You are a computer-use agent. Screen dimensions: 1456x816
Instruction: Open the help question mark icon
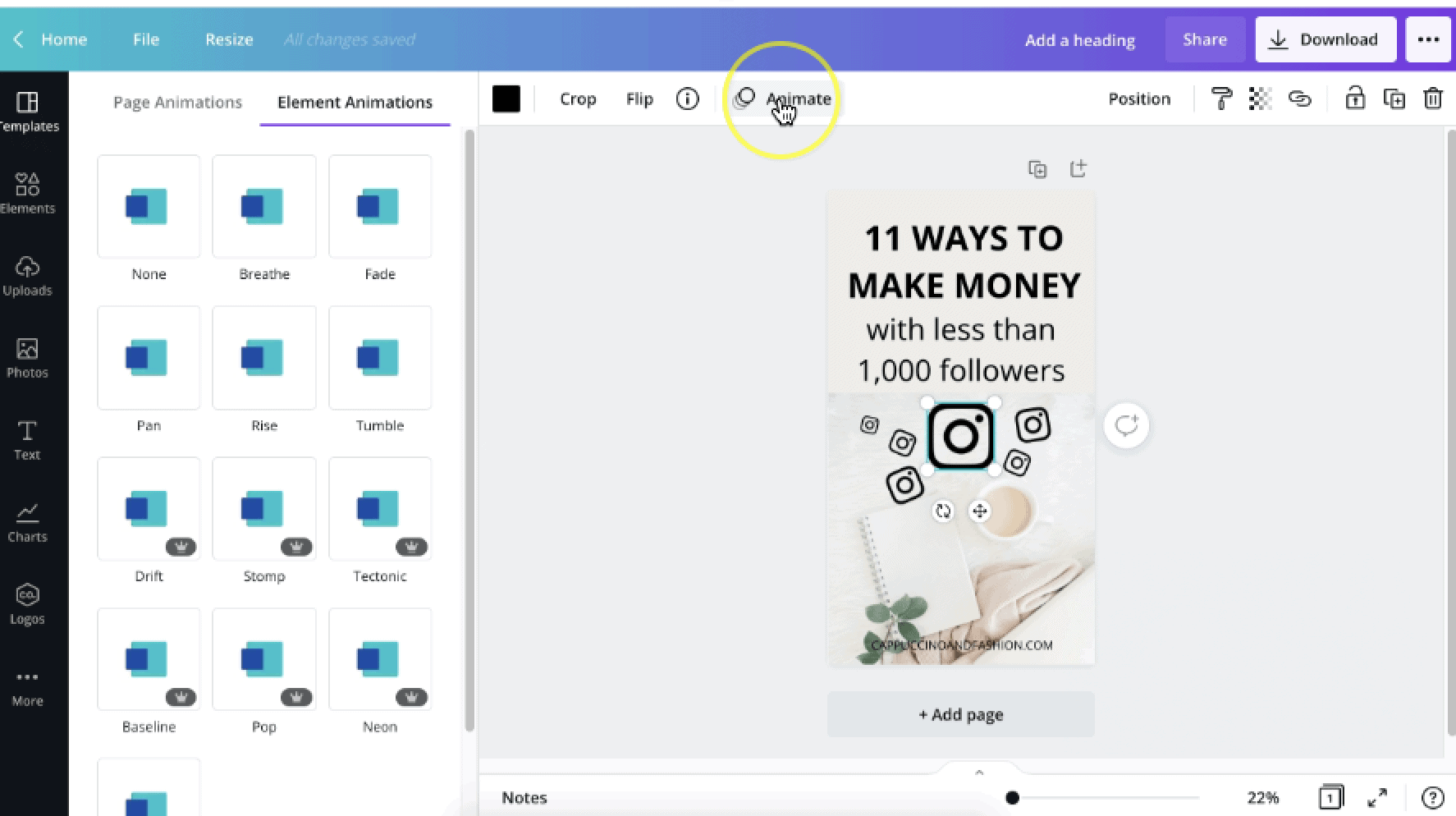(x=1432, y=797)
